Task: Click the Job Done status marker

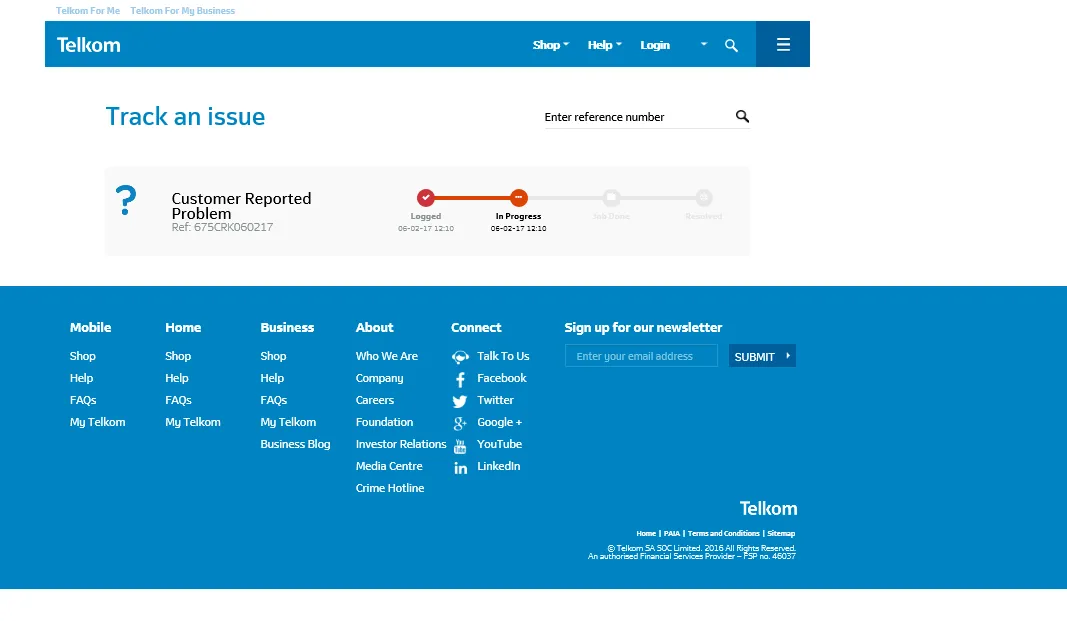Action: pos(611,198)
